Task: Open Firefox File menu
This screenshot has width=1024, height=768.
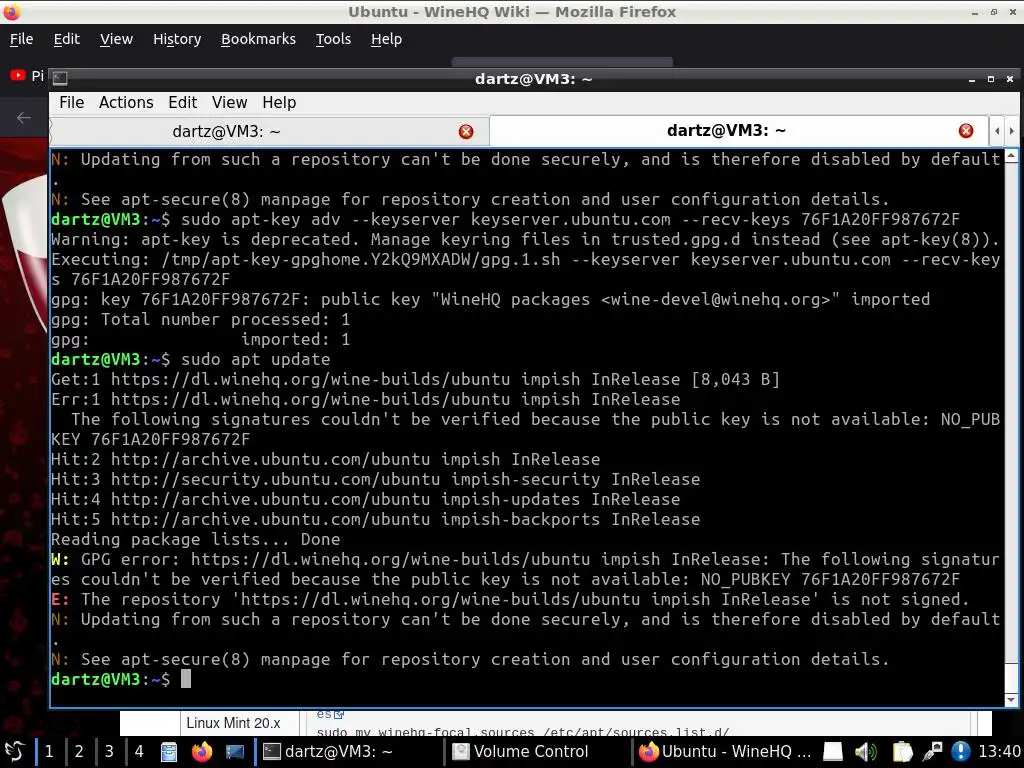Action: pos(21,39)
